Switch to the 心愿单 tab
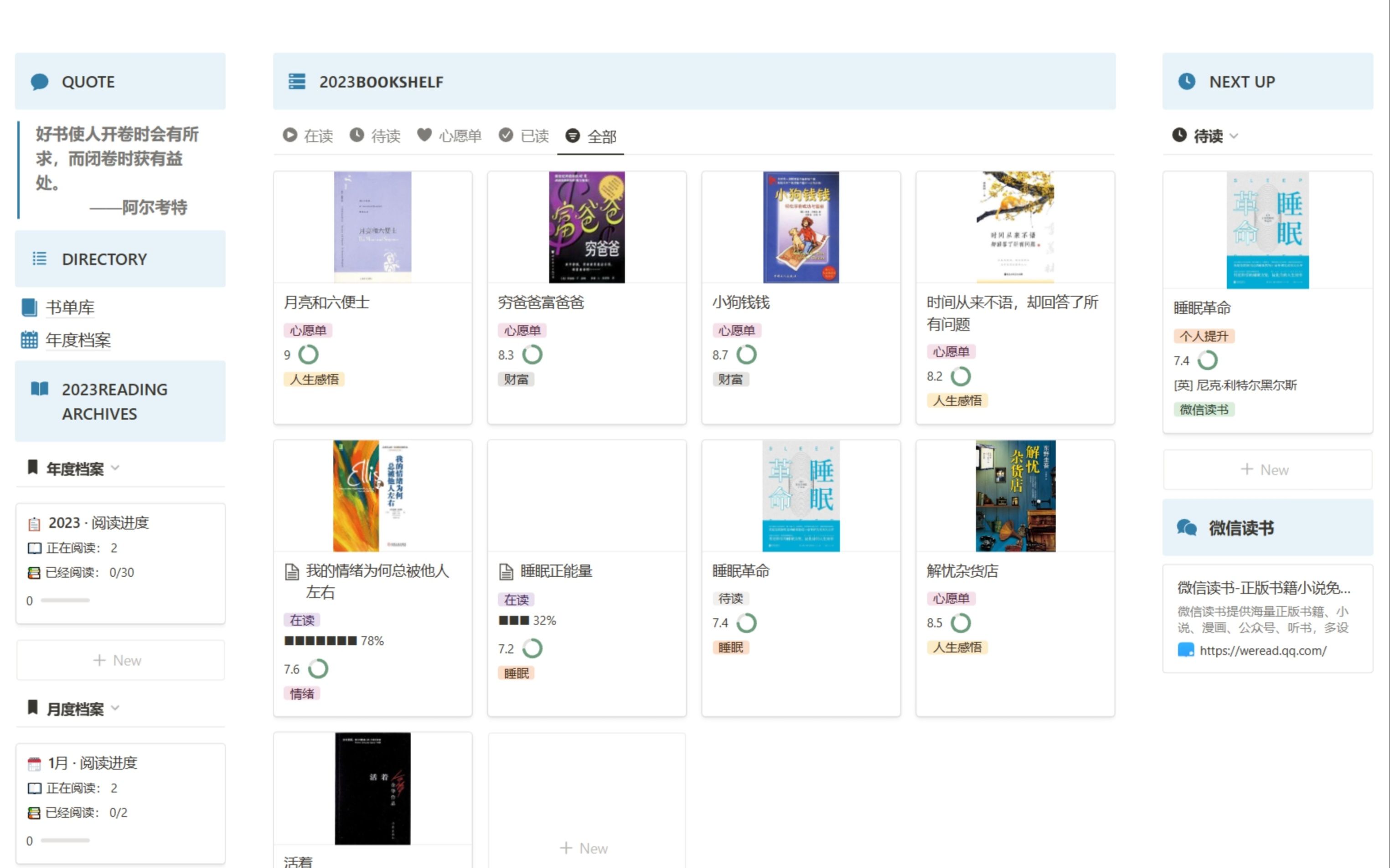Screen dimensions: 1390x868 pos(449,136)
